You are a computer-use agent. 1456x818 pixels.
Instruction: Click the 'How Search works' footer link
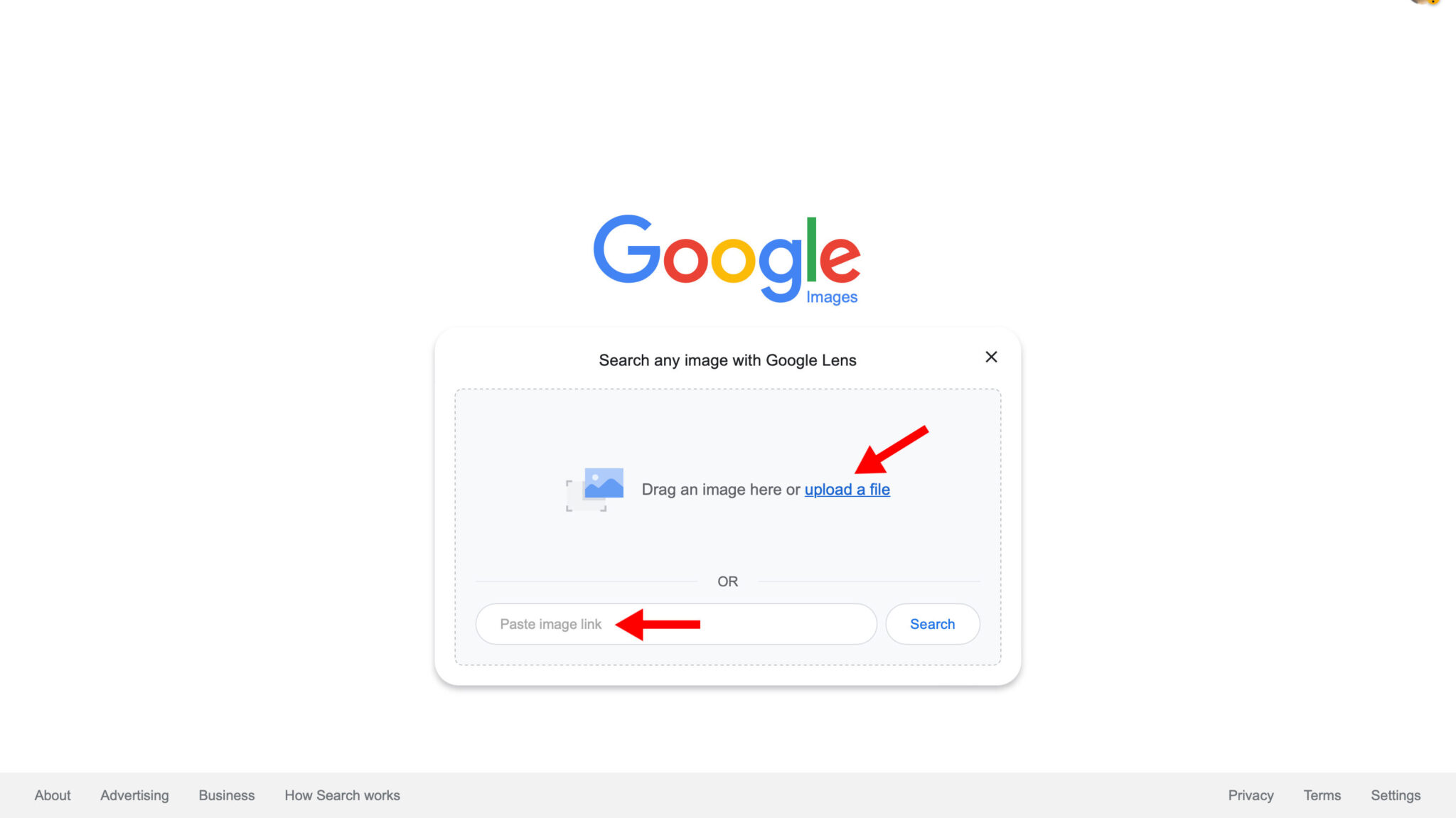(341, 795)
